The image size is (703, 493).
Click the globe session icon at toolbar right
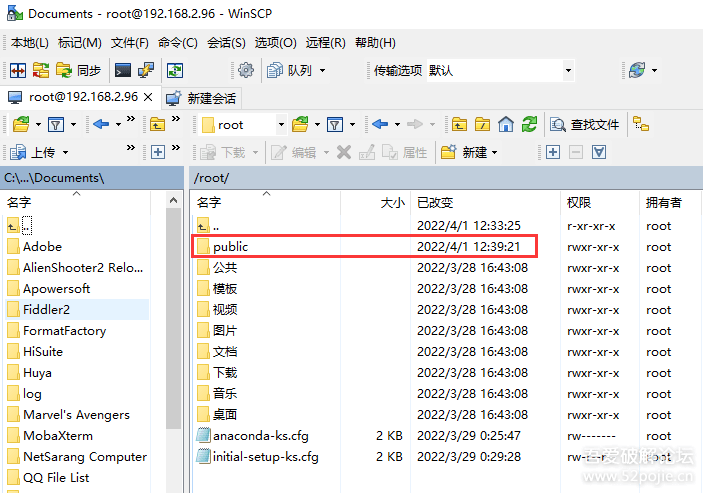(x=637, y=70)
